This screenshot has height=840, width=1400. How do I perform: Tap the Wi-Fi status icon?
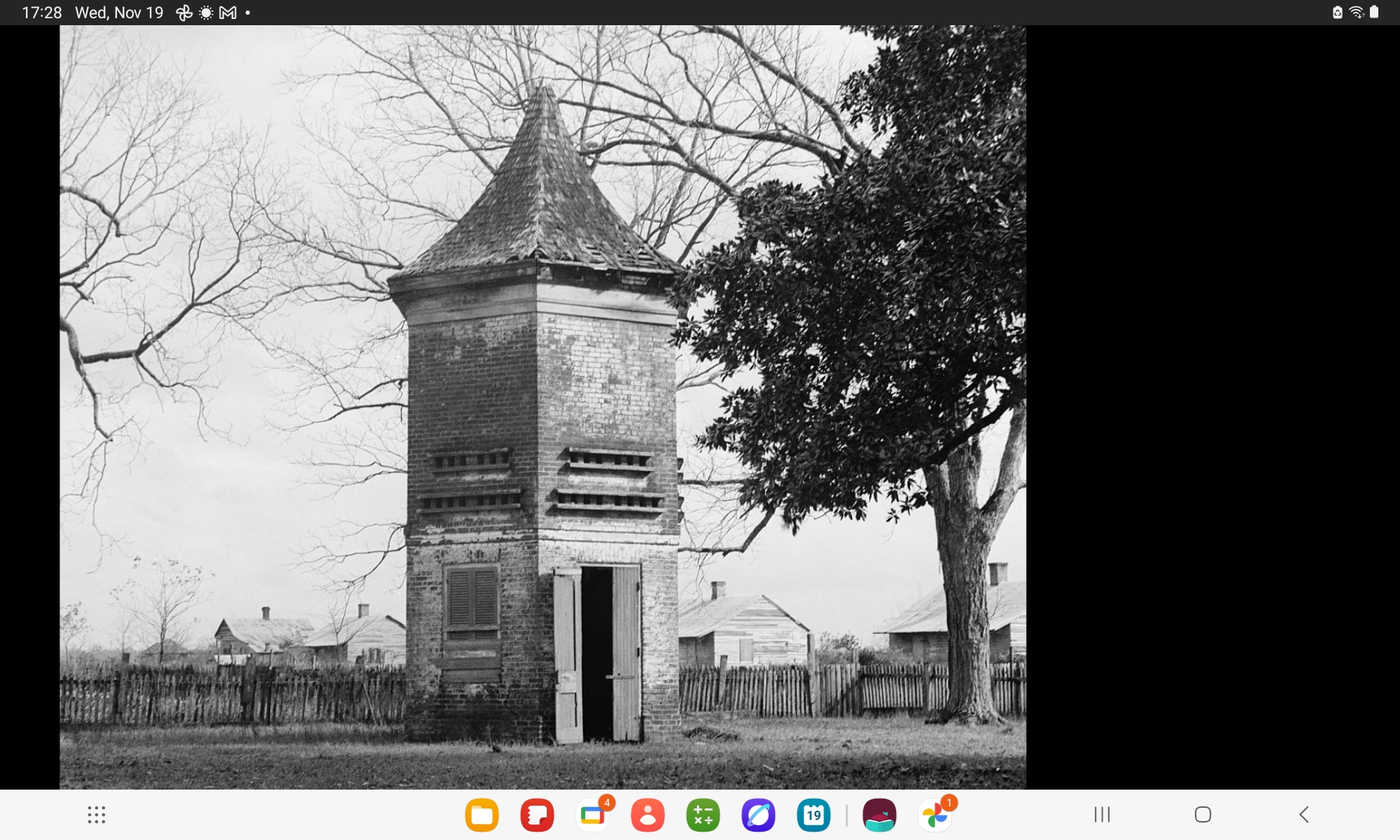point(1357,13)
